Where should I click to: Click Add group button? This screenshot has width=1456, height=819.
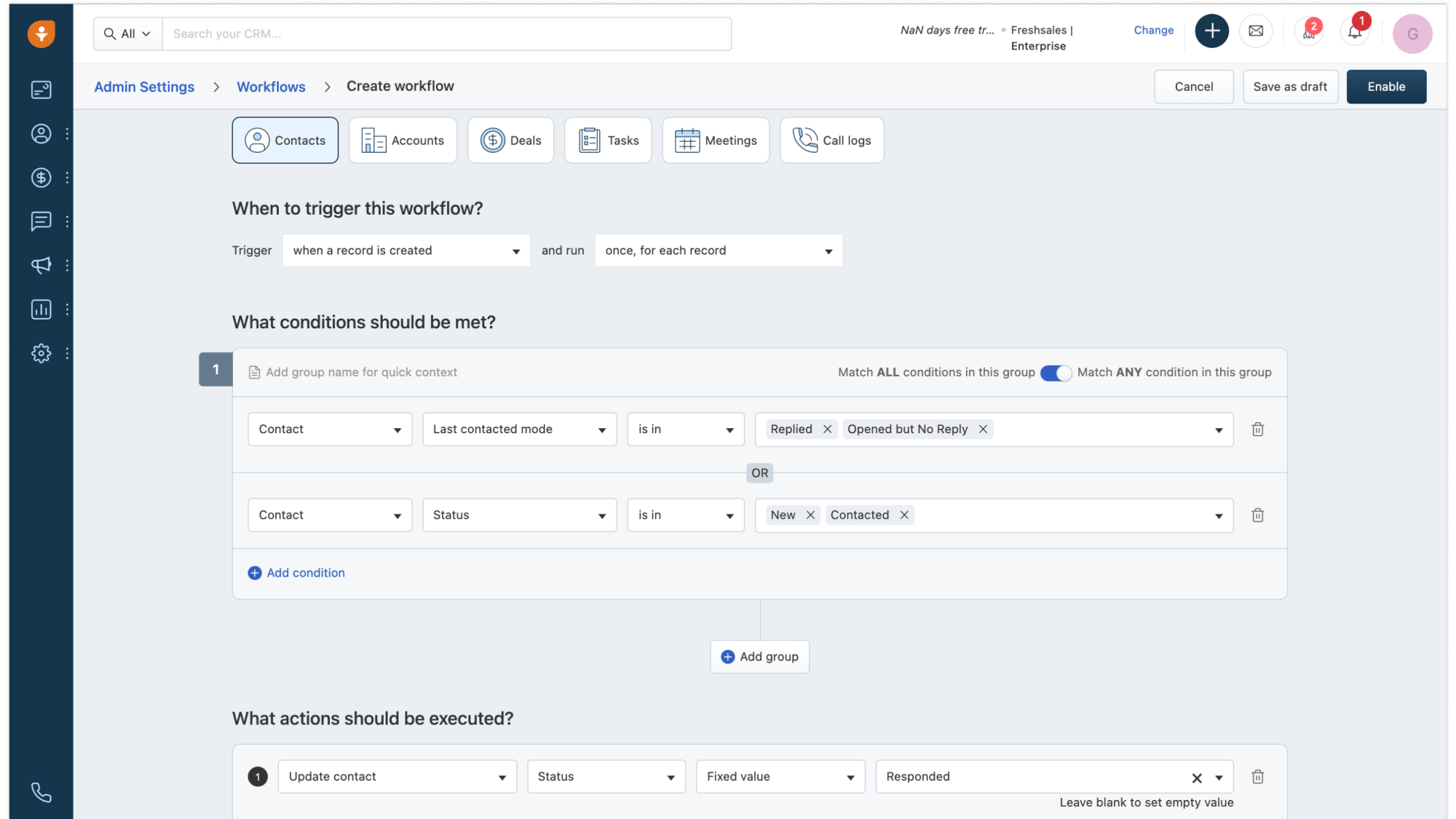(759, 656)
